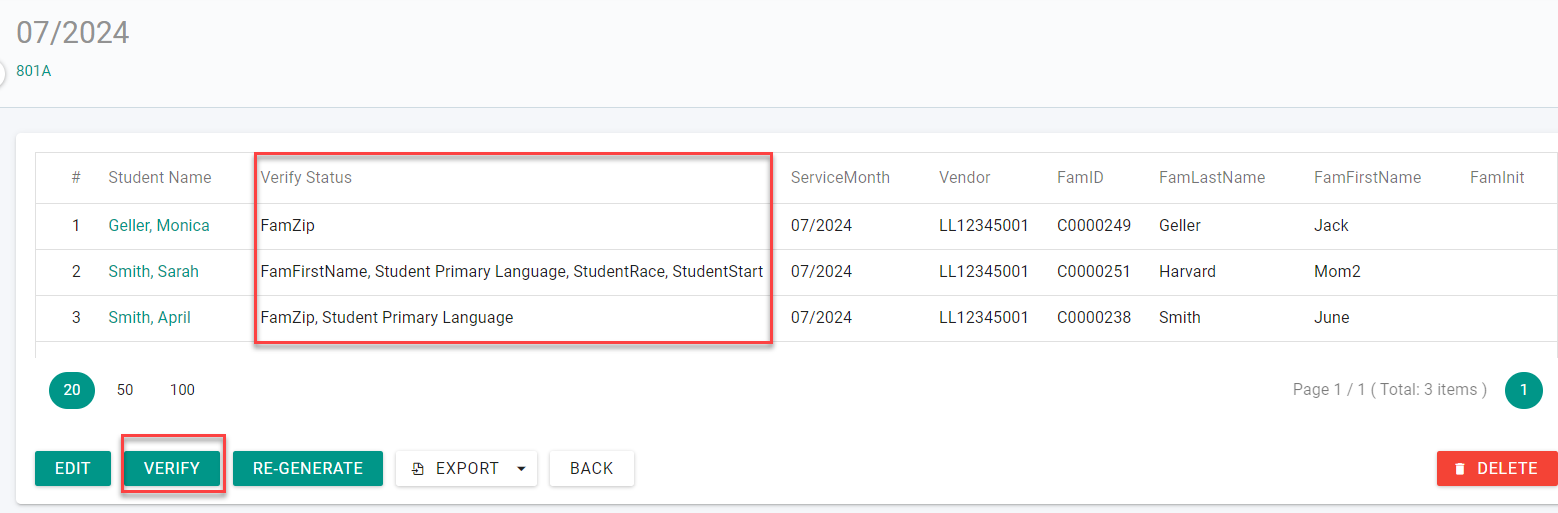1558x513 pixels.
Task: Click the Vendor column header
Action: tap(964, 178)
